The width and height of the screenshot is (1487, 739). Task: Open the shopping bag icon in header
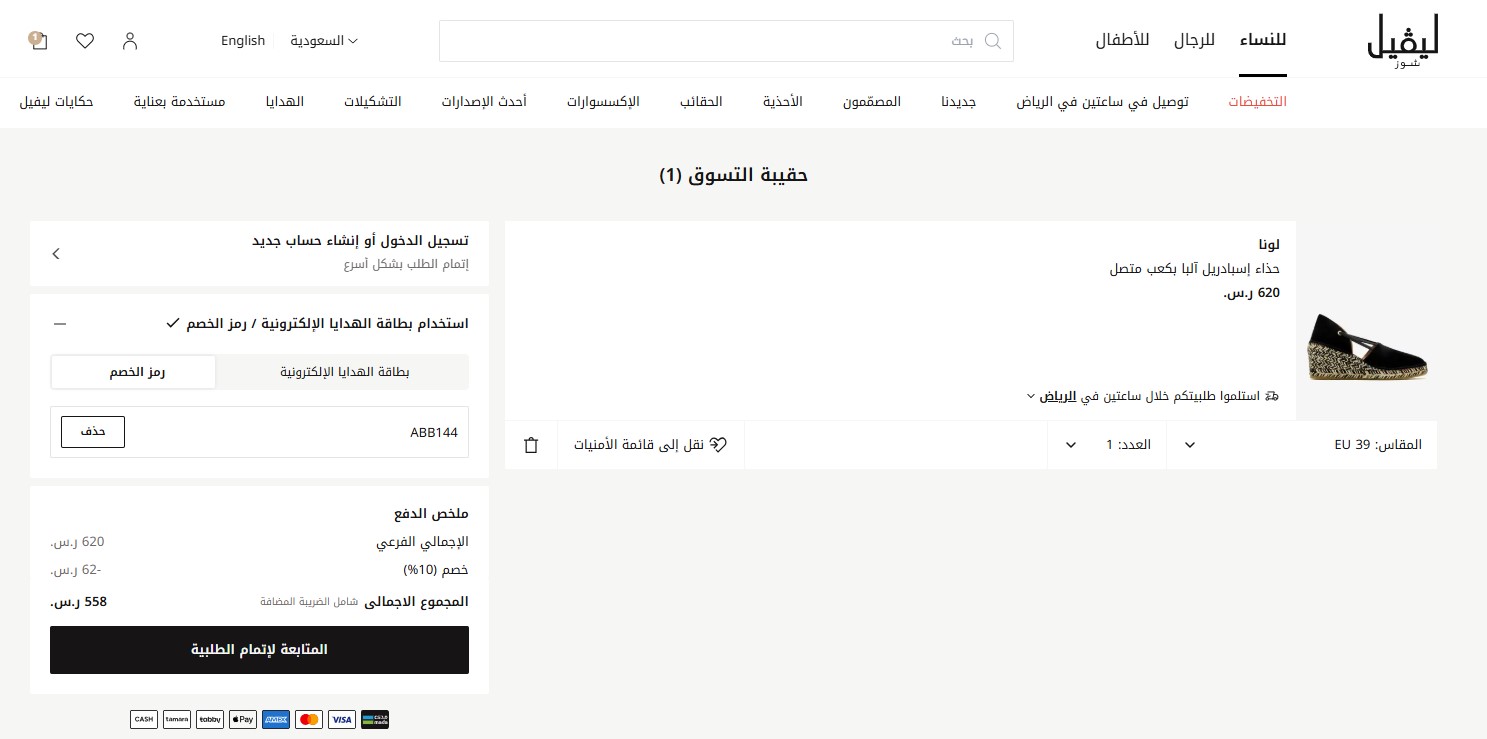[x=38, y=40]
